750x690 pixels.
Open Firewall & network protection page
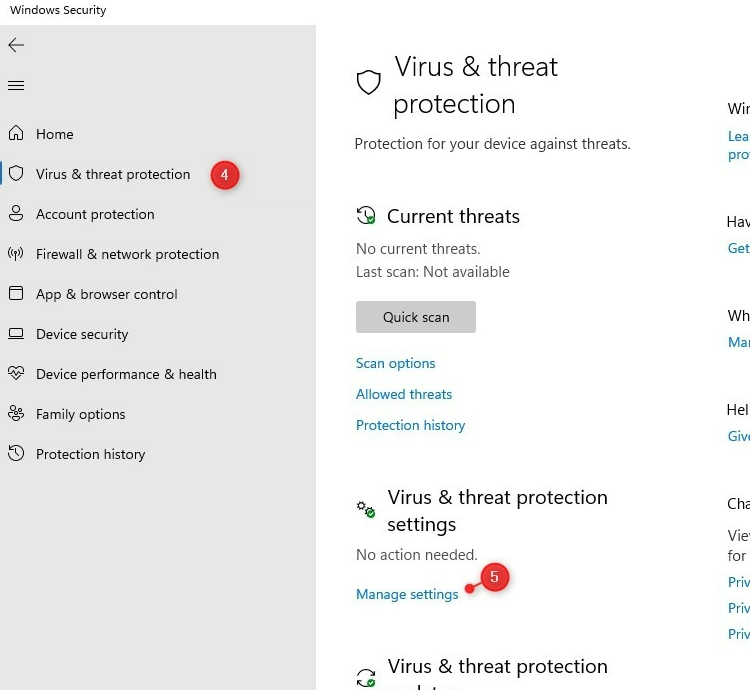127,254
